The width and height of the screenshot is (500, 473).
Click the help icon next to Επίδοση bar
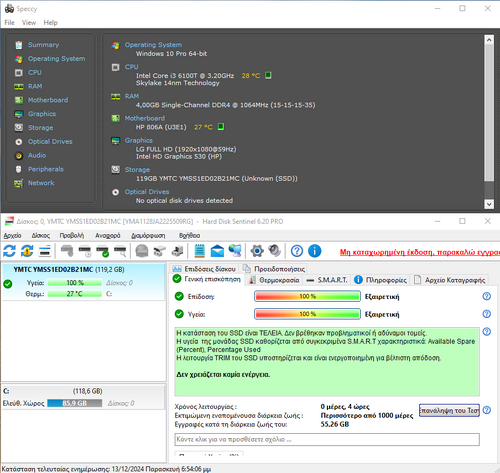(x=487, y=296)
